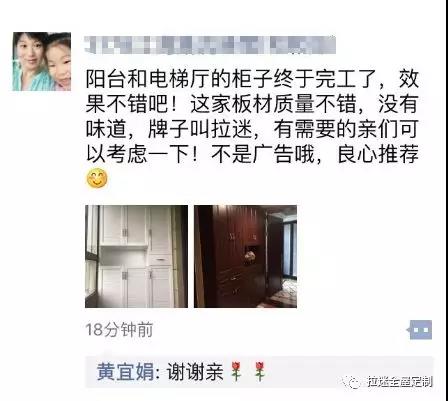Click the phrase 不是广告哦 in the post
Viewport: 448px width, 401px height.
click(x=263, y=155)
